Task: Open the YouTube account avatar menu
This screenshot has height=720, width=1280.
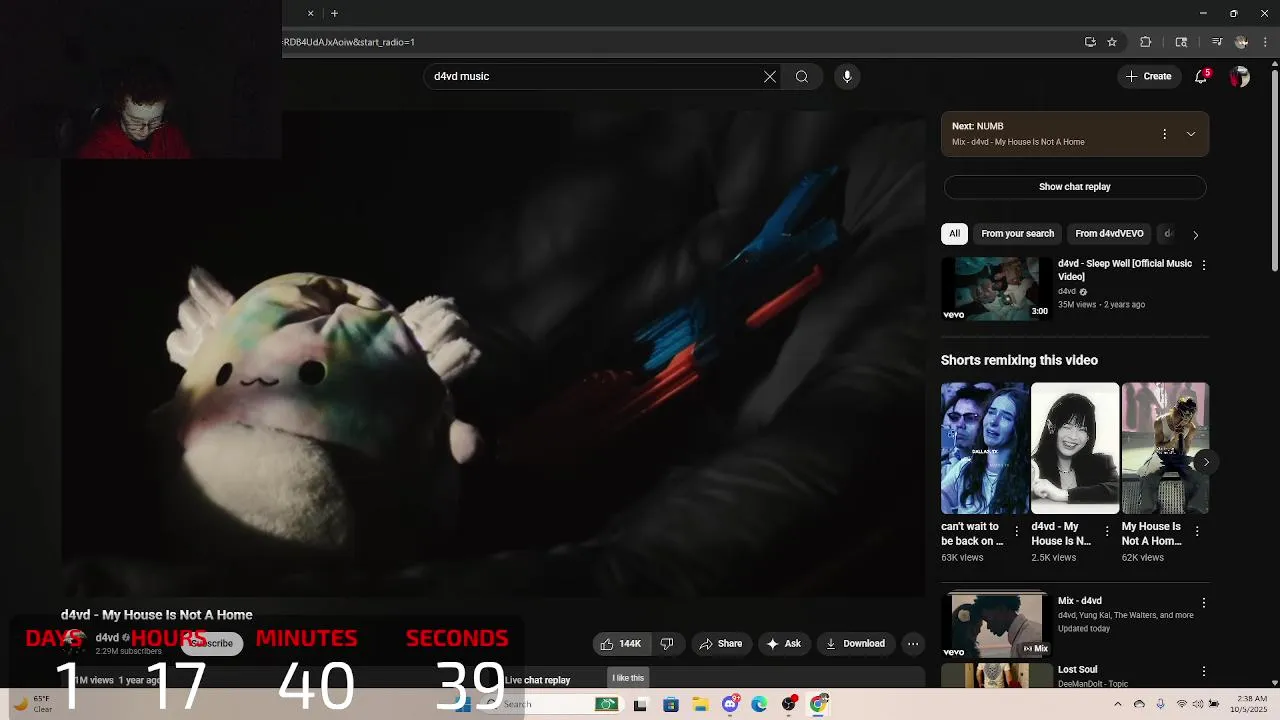Action: [x=1240, y=76]
